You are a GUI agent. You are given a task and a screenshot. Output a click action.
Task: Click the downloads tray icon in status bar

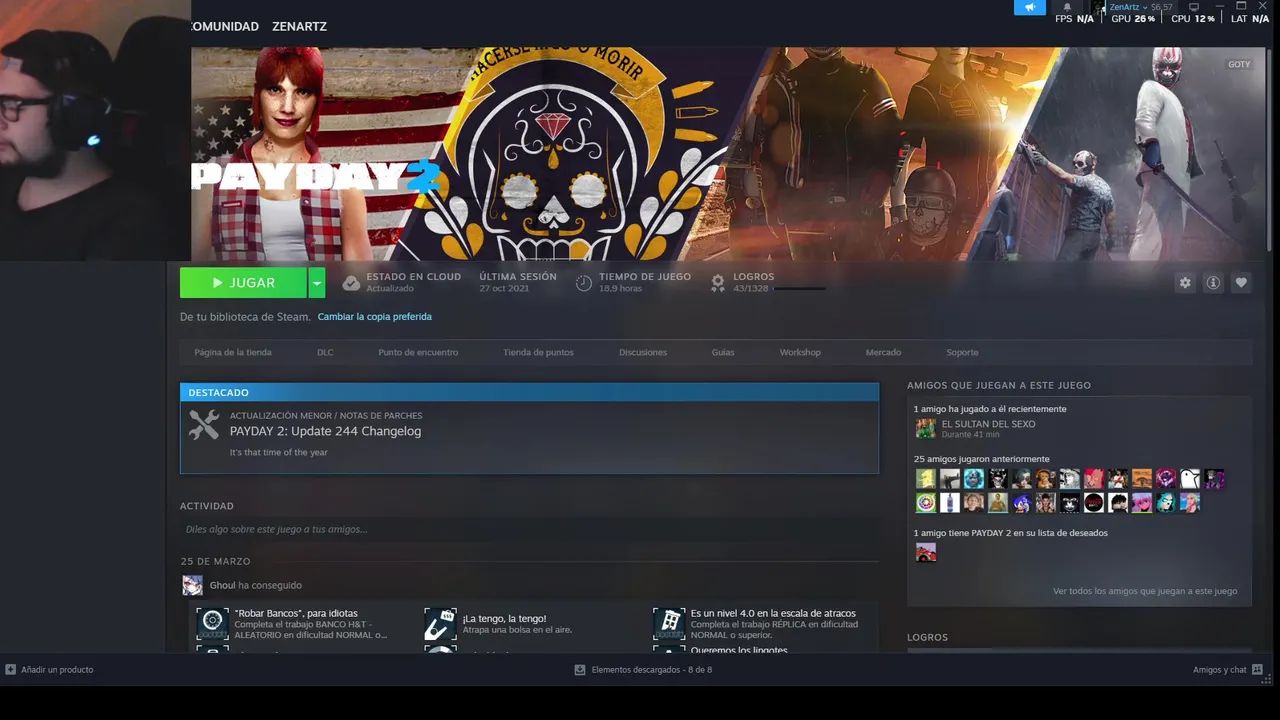point(580,670)
